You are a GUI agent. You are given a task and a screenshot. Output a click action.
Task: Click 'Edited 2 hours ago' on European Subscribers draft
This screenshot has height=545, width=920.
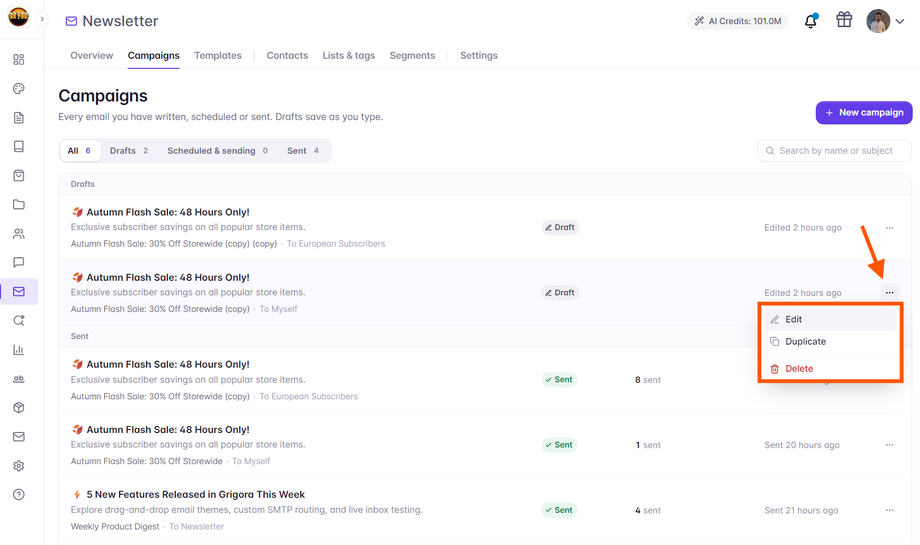803,228
